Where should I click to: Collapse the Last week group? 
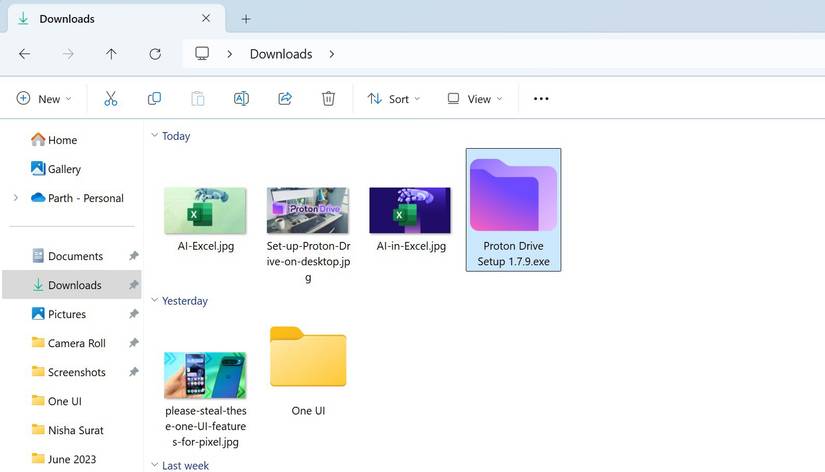tap(155, 465)
